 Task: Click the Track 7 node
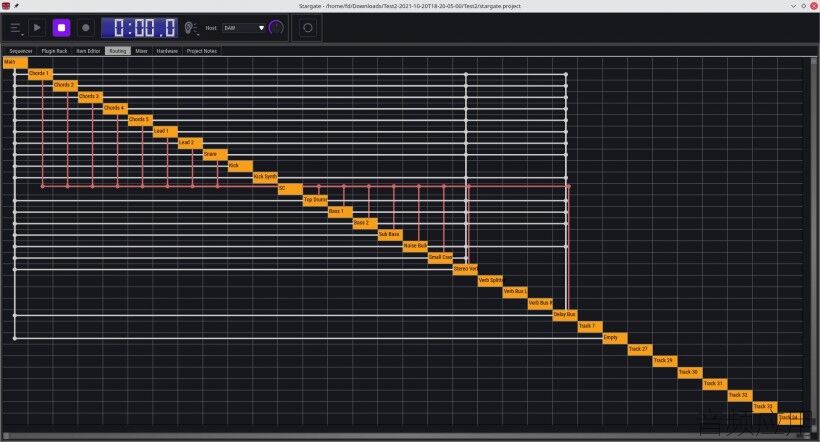pos(590,327)
